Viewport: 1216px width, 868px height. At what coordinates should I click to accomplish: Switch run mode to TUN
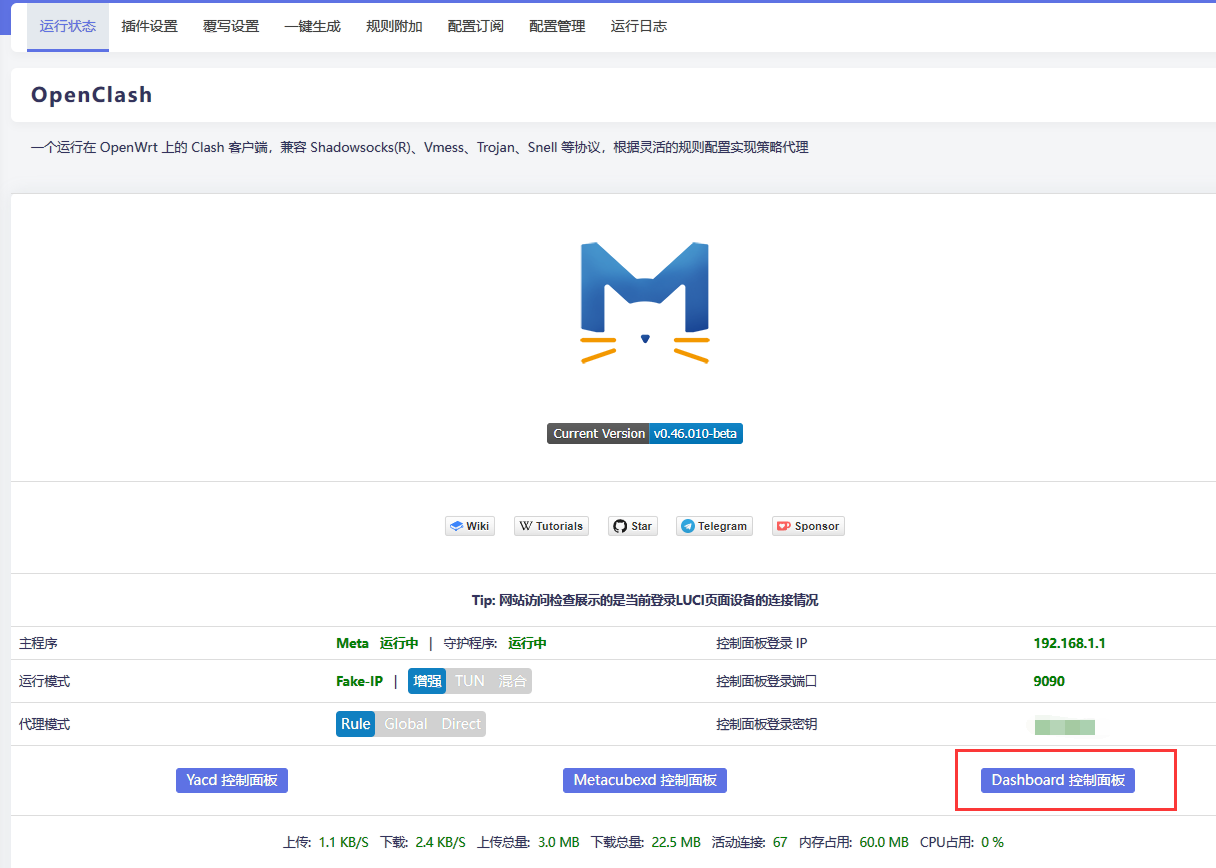pos(469,681)
